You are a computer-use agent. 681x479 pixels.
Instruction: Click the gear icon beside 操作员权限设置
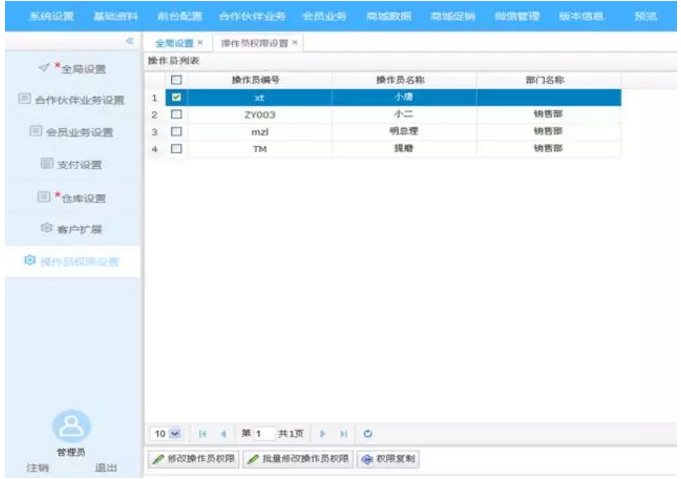coord(30,260)
